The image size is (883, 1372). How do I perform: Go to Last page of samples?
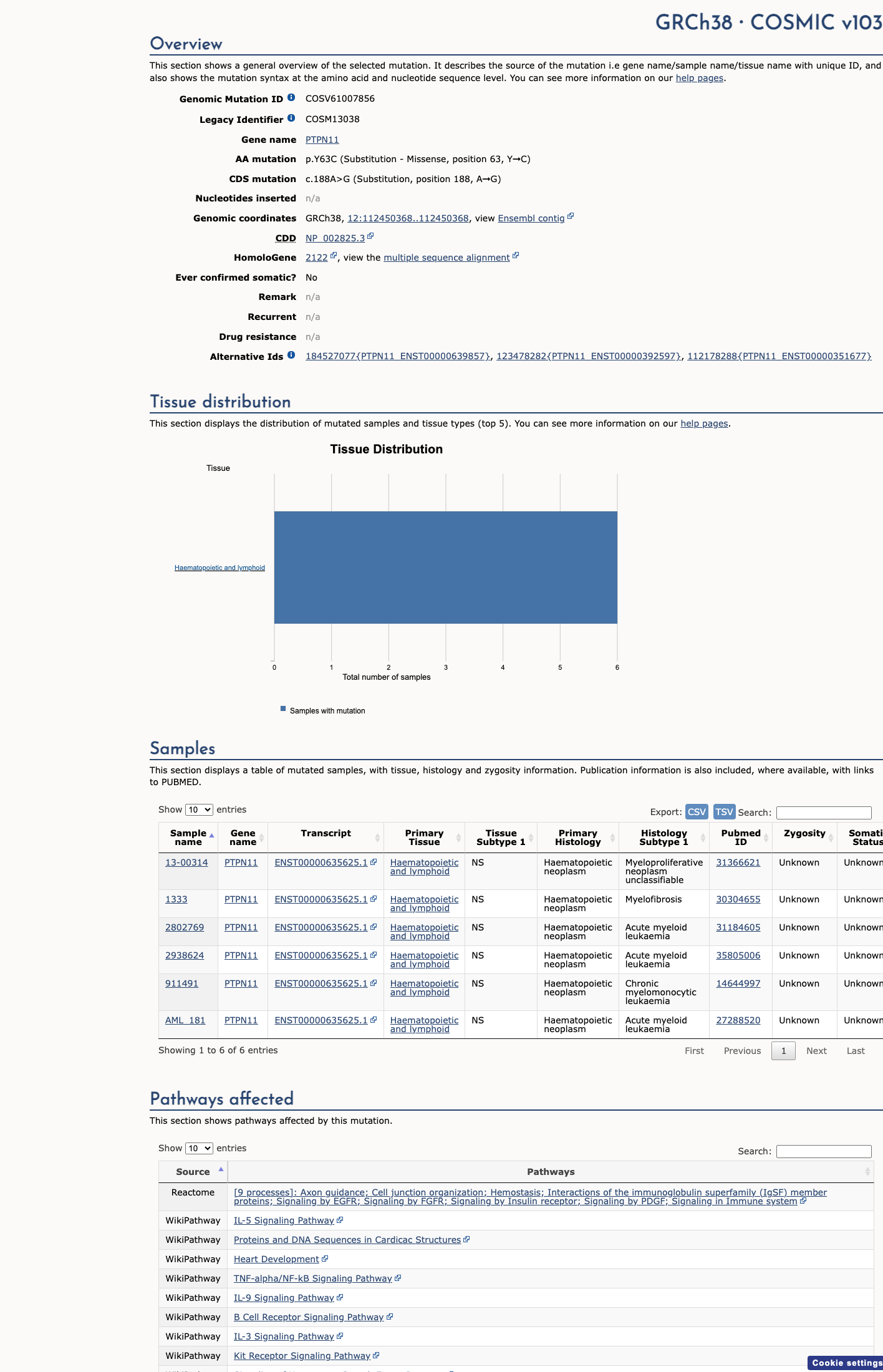[856, 1051]
